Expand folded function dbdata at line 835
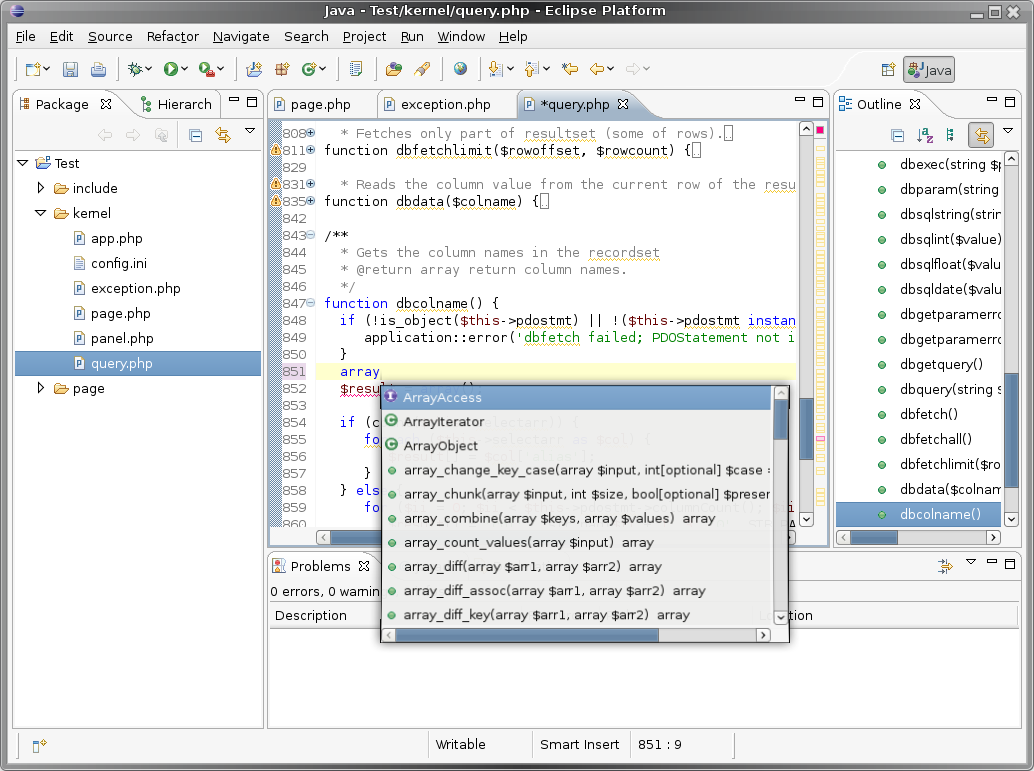This screenshot has width=1034, height=771. click(311, 201)
